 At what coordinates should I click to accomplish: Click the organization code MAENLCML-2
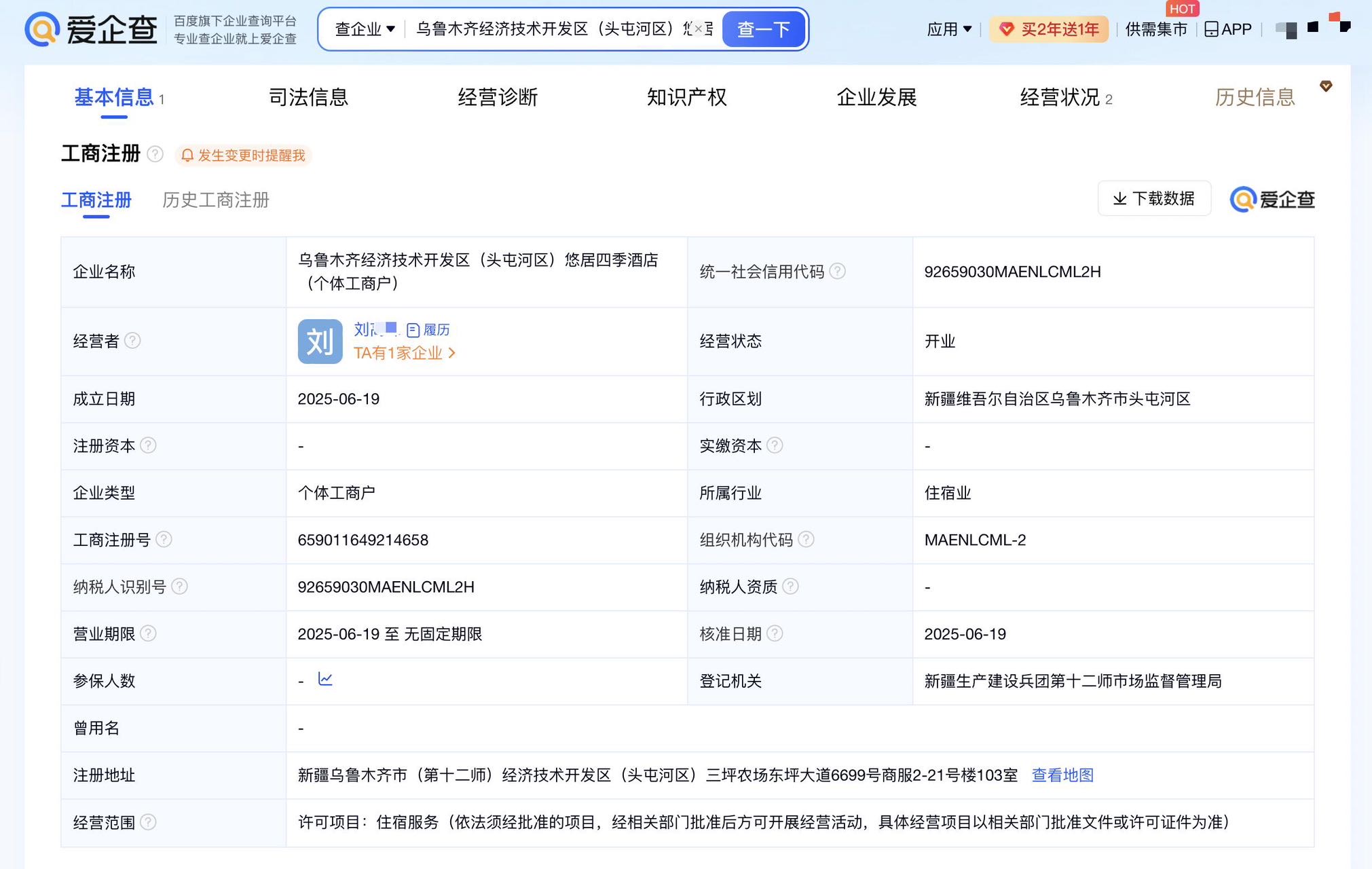tap(975, 540)
